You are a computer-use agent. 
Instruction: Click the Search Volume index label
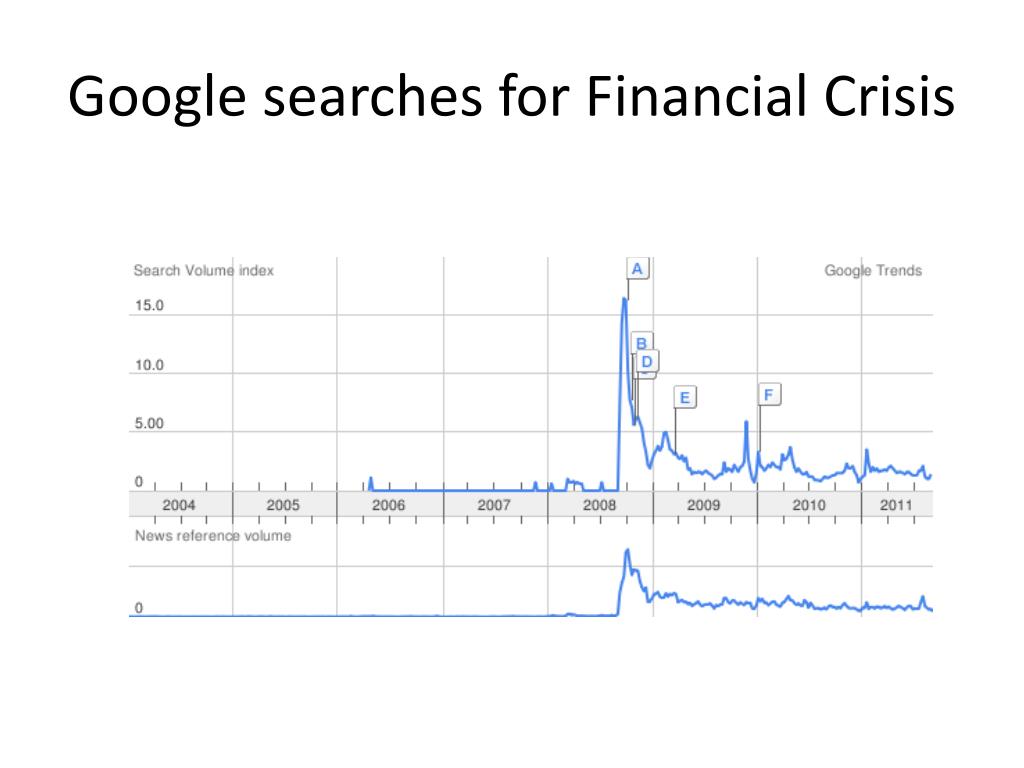coord(204,270)
